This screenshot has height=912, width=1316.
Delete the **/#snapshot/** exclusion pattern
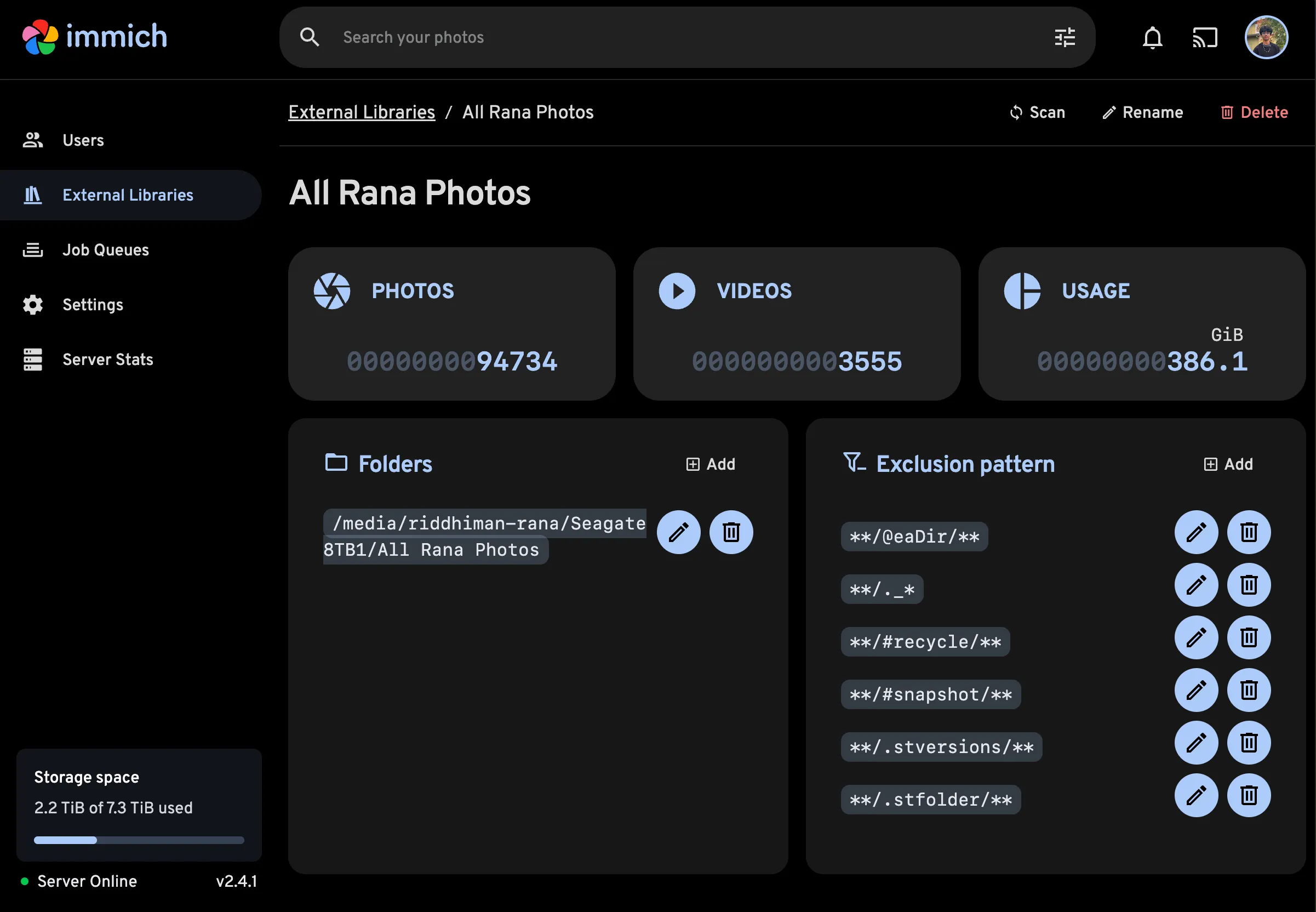(x=1249, y=689)
